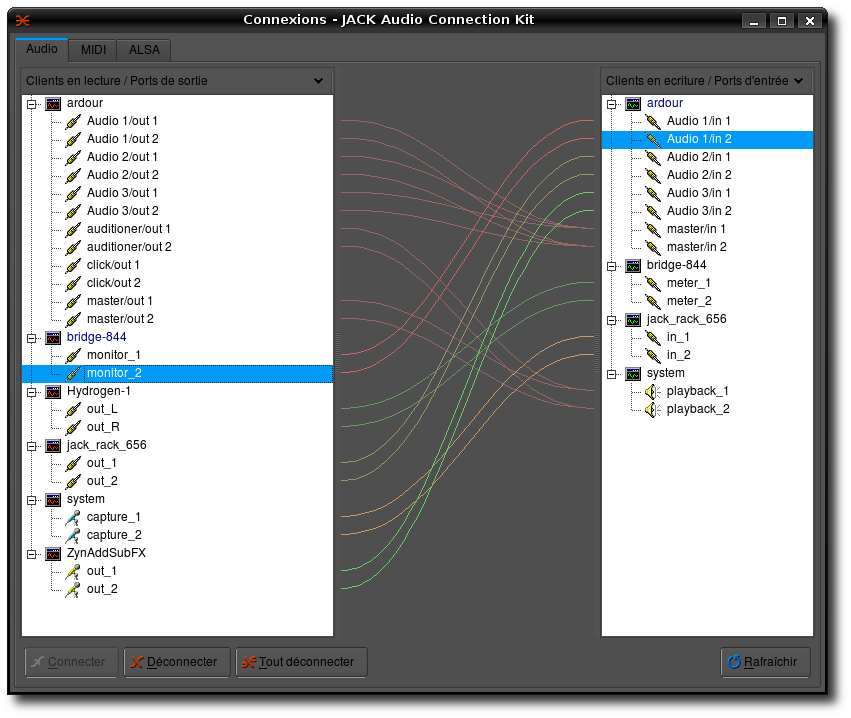Click the capture_1 microphone icon
This screenshot has height=718, width=851.
click(73, 517)
